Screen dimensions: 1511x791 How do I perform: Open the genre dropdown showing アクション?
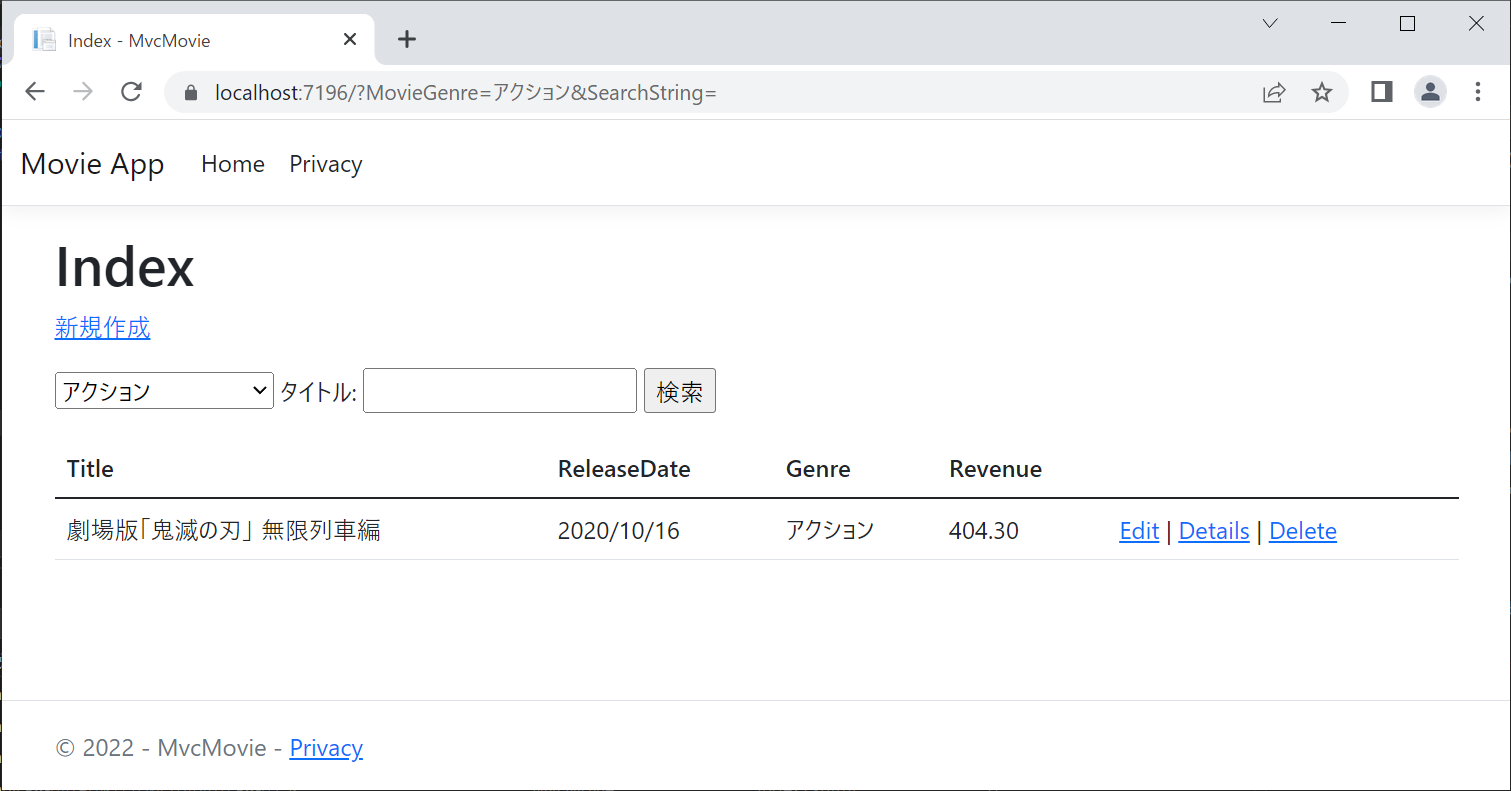[x=163, y=390]
